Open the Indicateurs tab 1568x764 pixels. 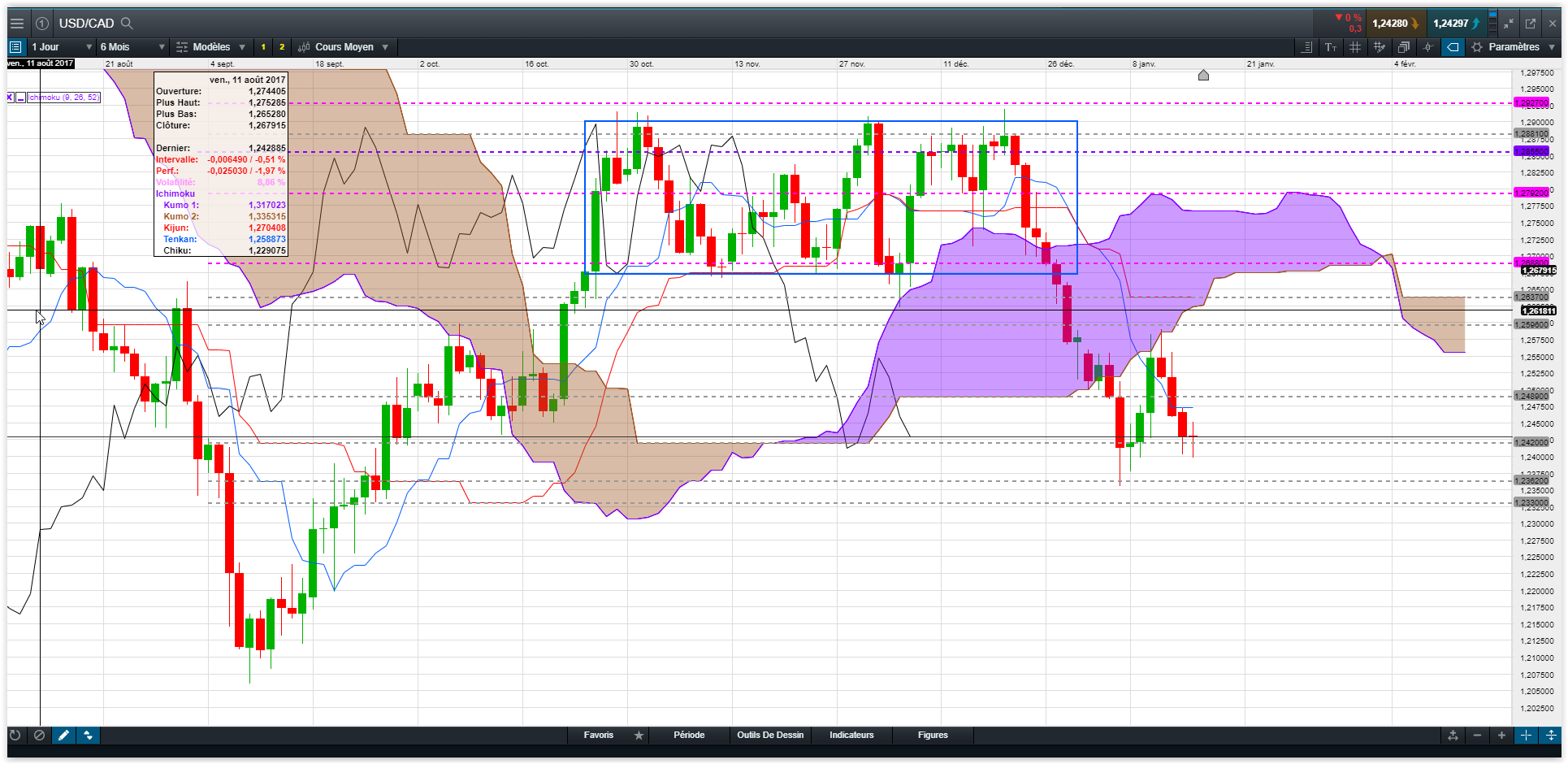pos(851,736)
